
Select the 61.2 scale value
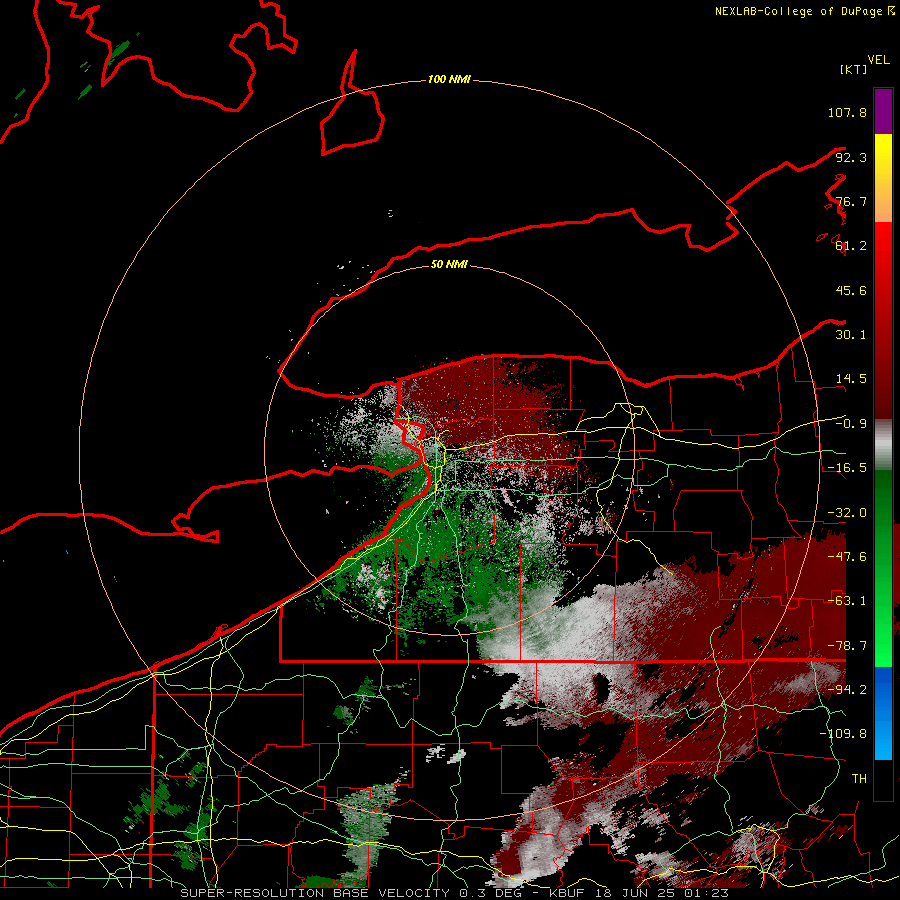pyautogui.click(x=851, y=246)
